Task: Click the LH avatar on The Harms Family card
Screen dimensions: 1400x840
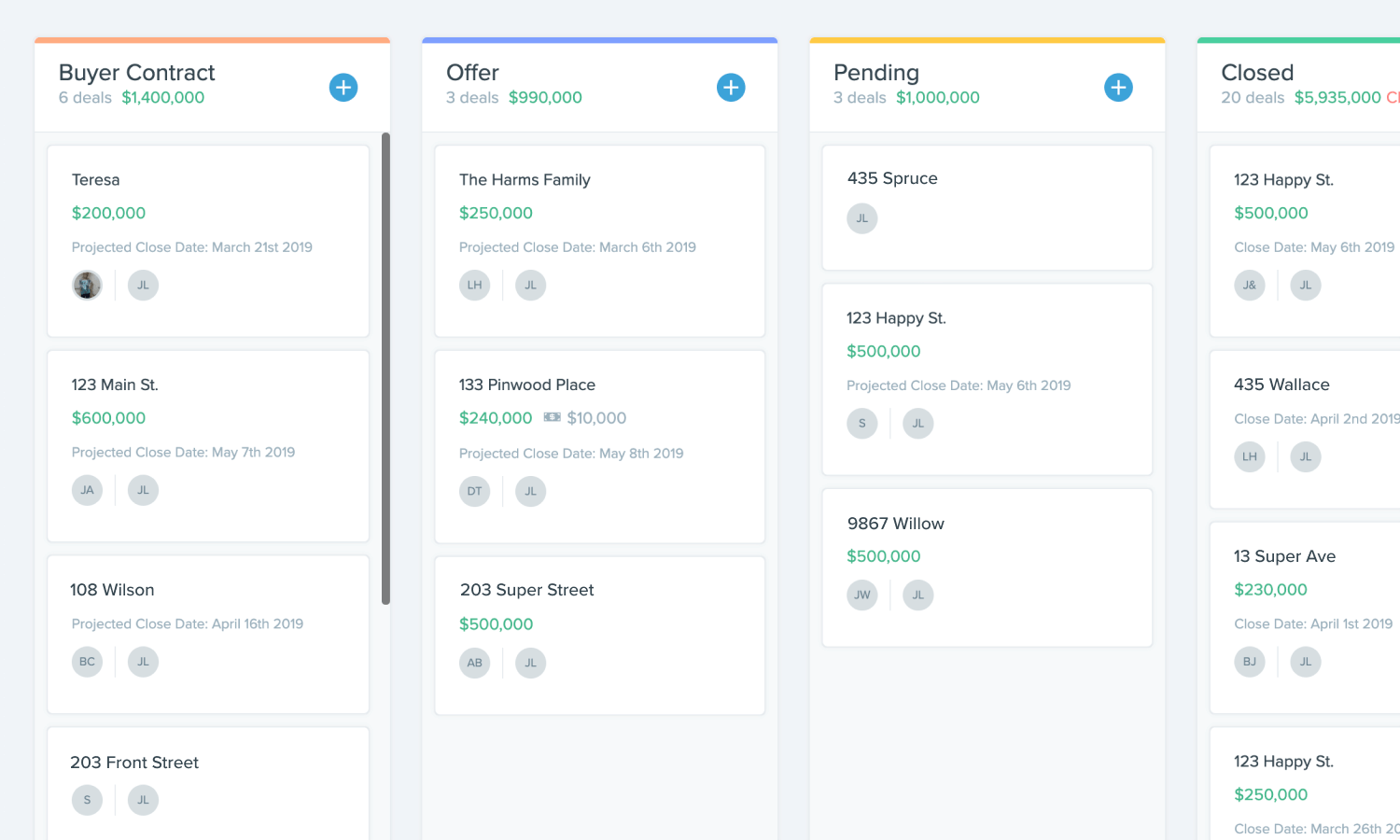Action: [474, 285]
